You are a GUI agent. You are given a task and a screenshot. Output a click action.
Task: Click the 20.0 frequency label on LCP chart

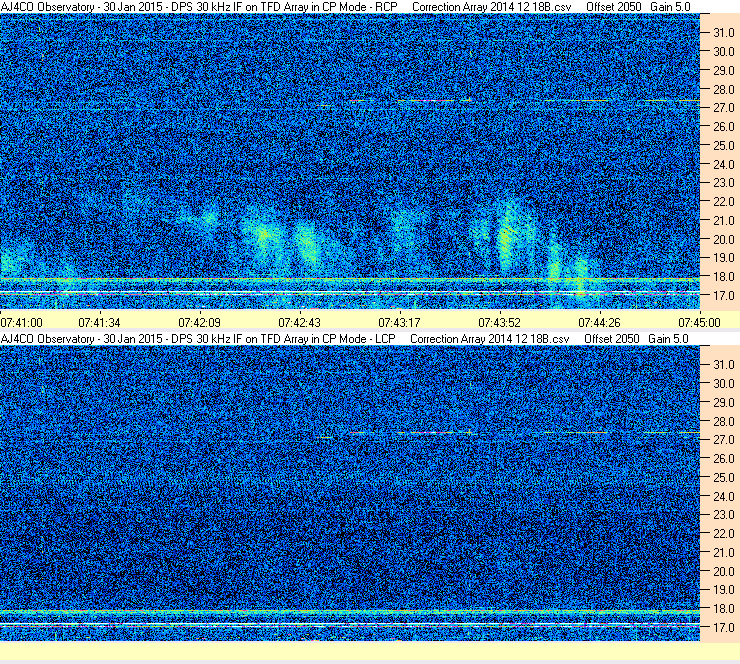pyautogui.click(x=723, y=572)
